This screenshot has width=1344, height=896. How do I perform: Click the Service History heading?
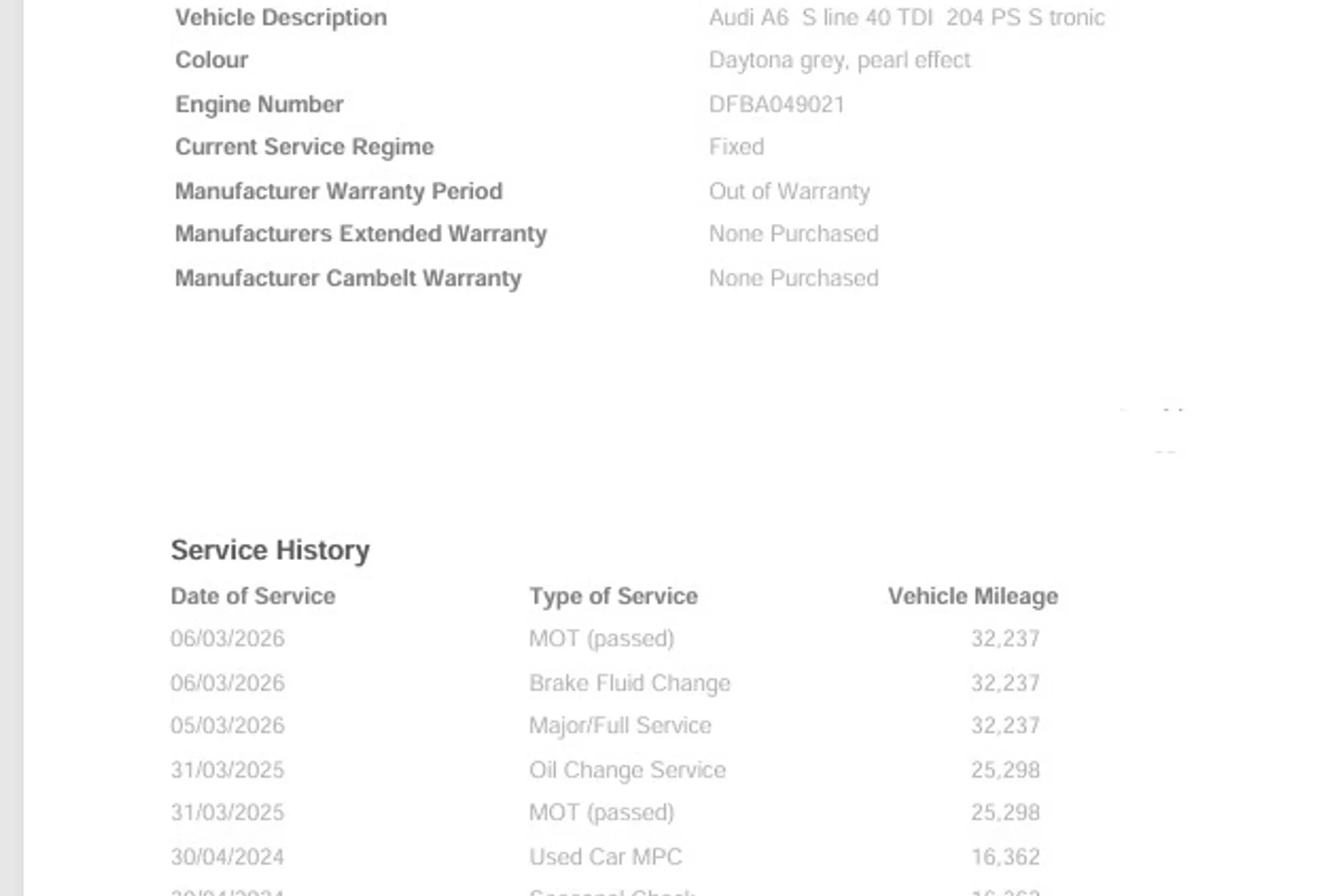[x=270, y=550]
